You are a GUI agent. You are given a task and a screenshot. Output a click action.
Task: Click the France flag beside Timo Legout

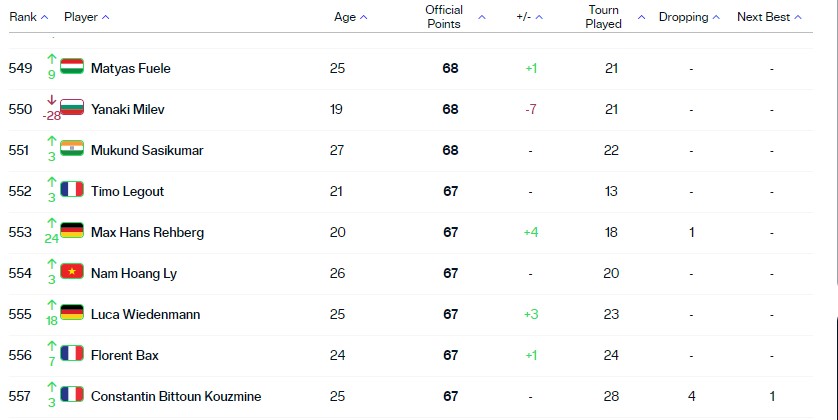click(72, 189)
